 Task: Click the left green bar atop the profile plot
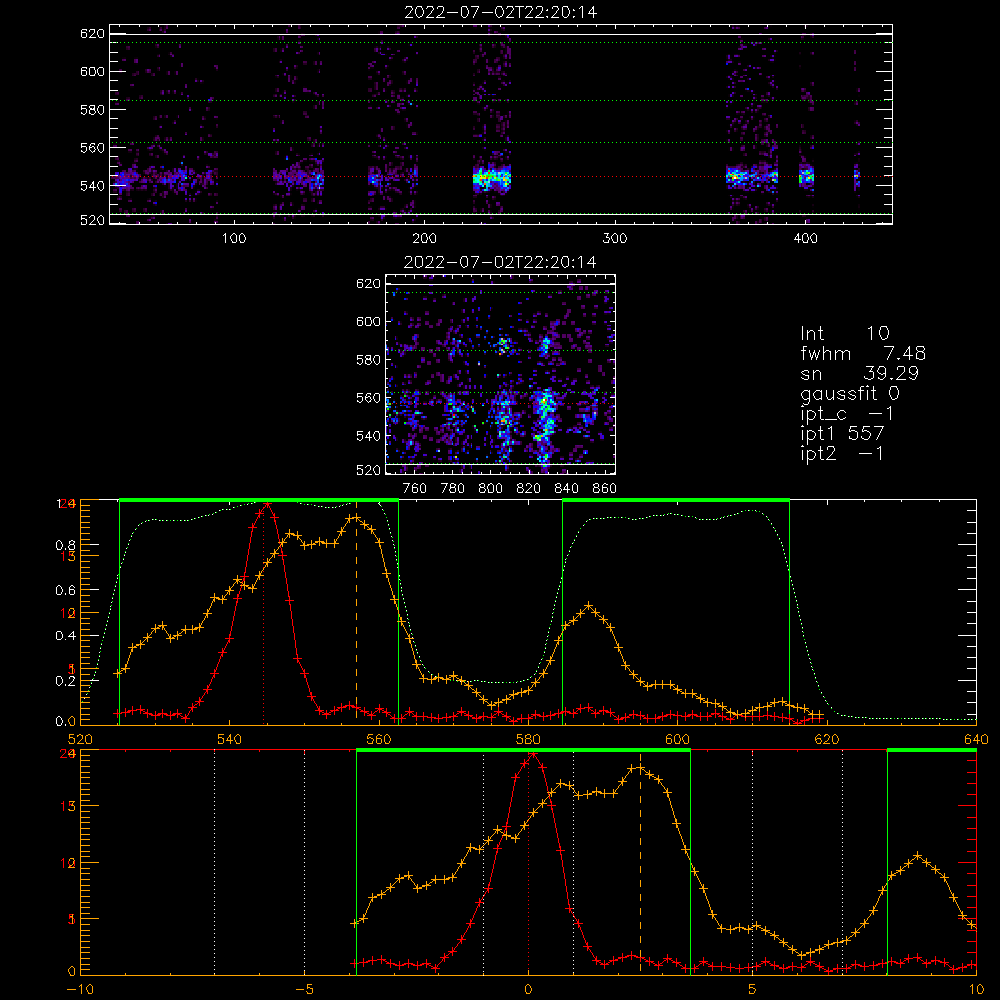click(259, 500)
